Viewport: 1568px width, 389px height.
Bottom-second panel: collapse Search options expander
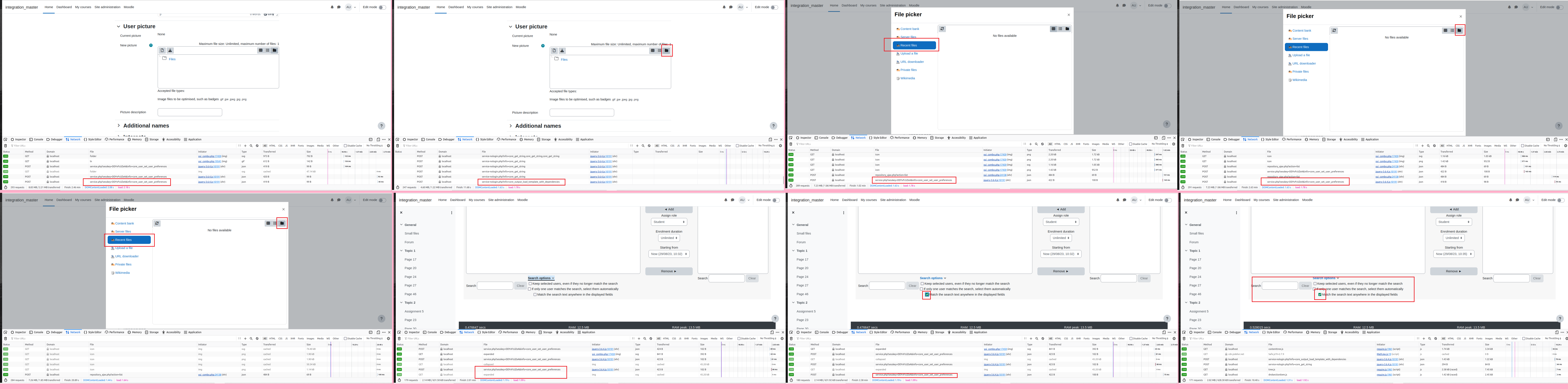pyautogui.click(x=541, y=278)
